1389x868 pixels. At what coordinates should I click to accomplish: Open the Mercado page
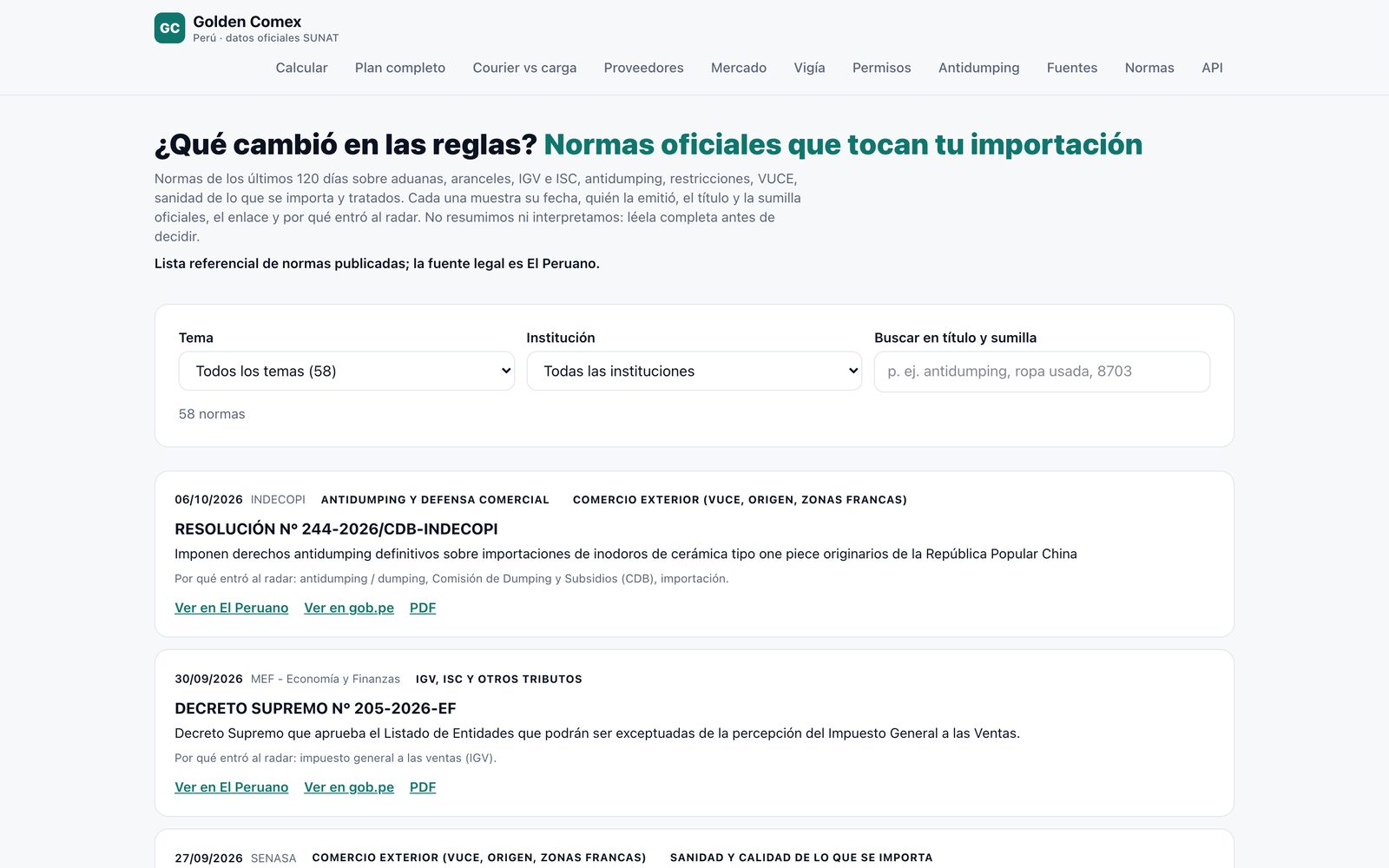pyautogui.click(x=739, y=68)
